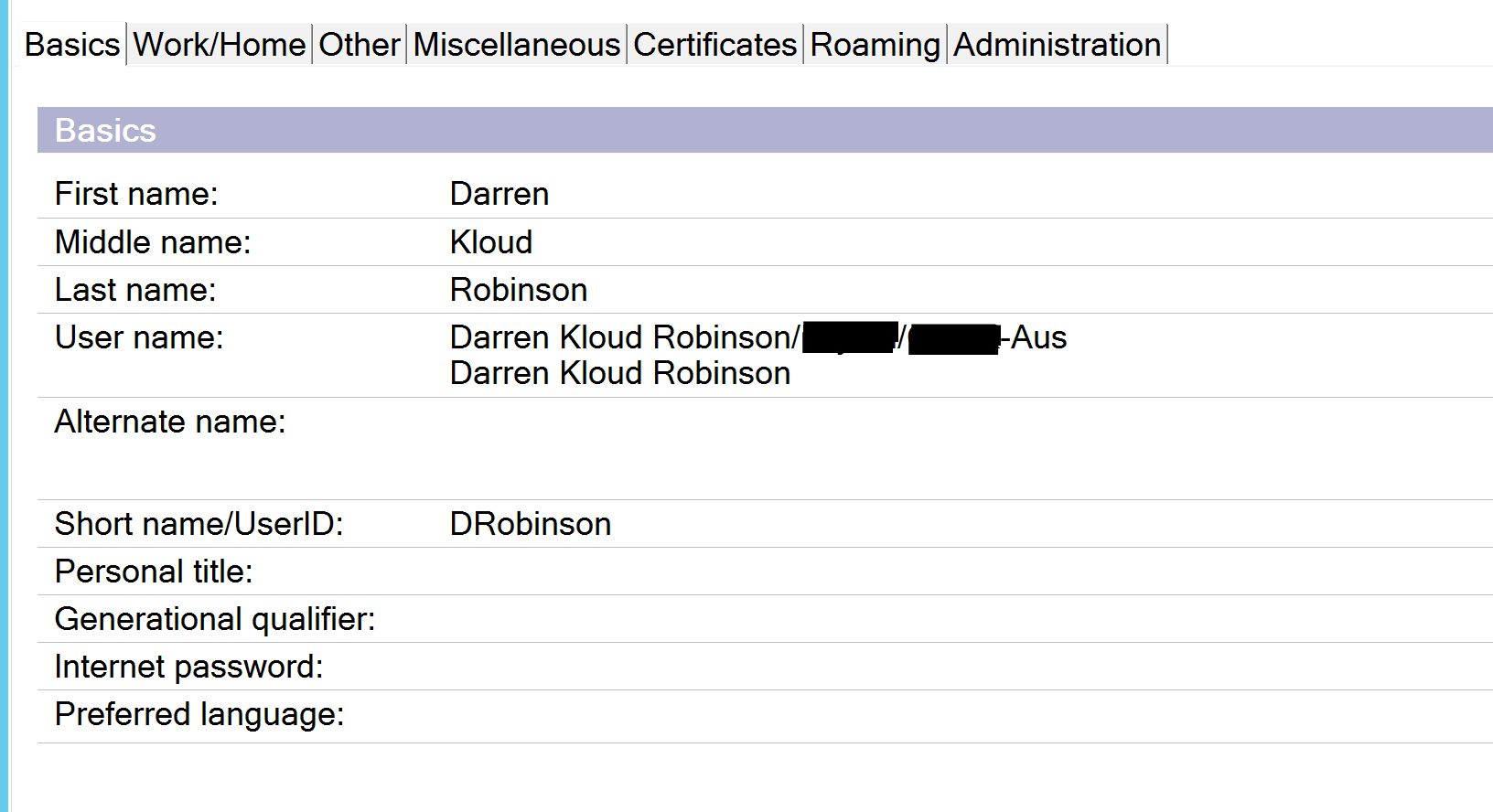Select the second User name entry line
This screenshot has height=812, width=1493.
pos(620,373)
